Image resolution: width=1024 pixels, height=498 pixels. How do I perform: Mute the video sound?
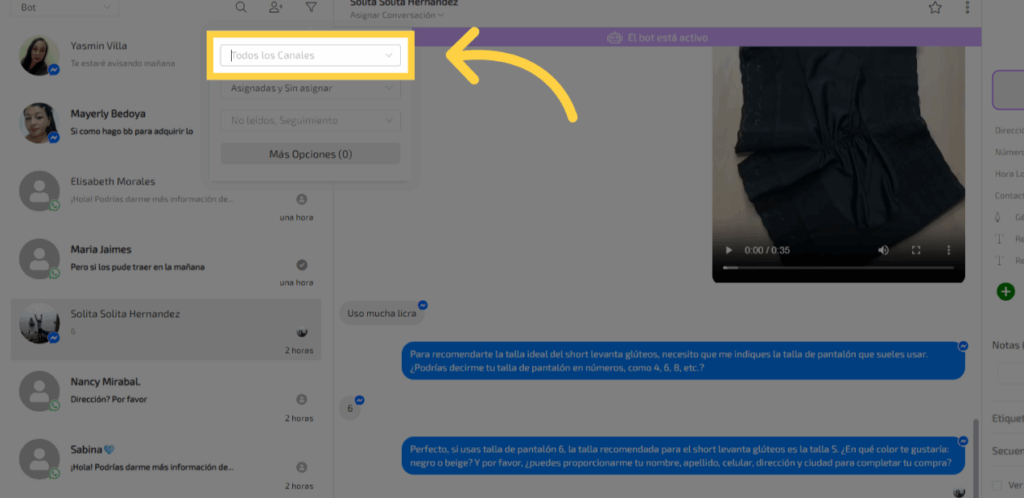tap(883, 249)
